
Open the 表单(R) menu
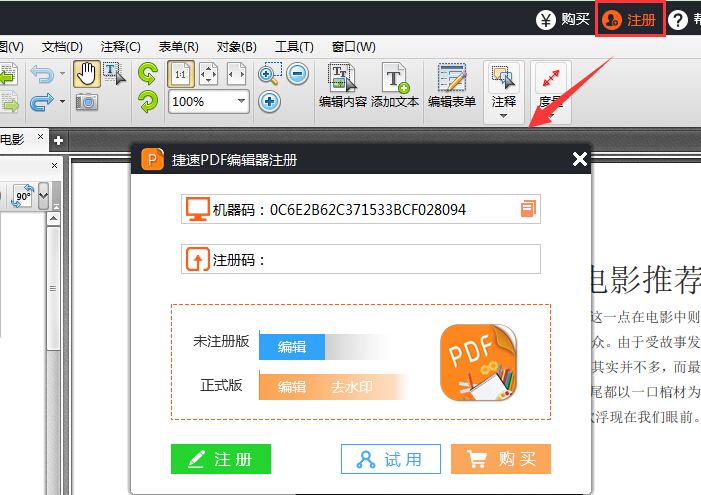(x=178, y=47)
